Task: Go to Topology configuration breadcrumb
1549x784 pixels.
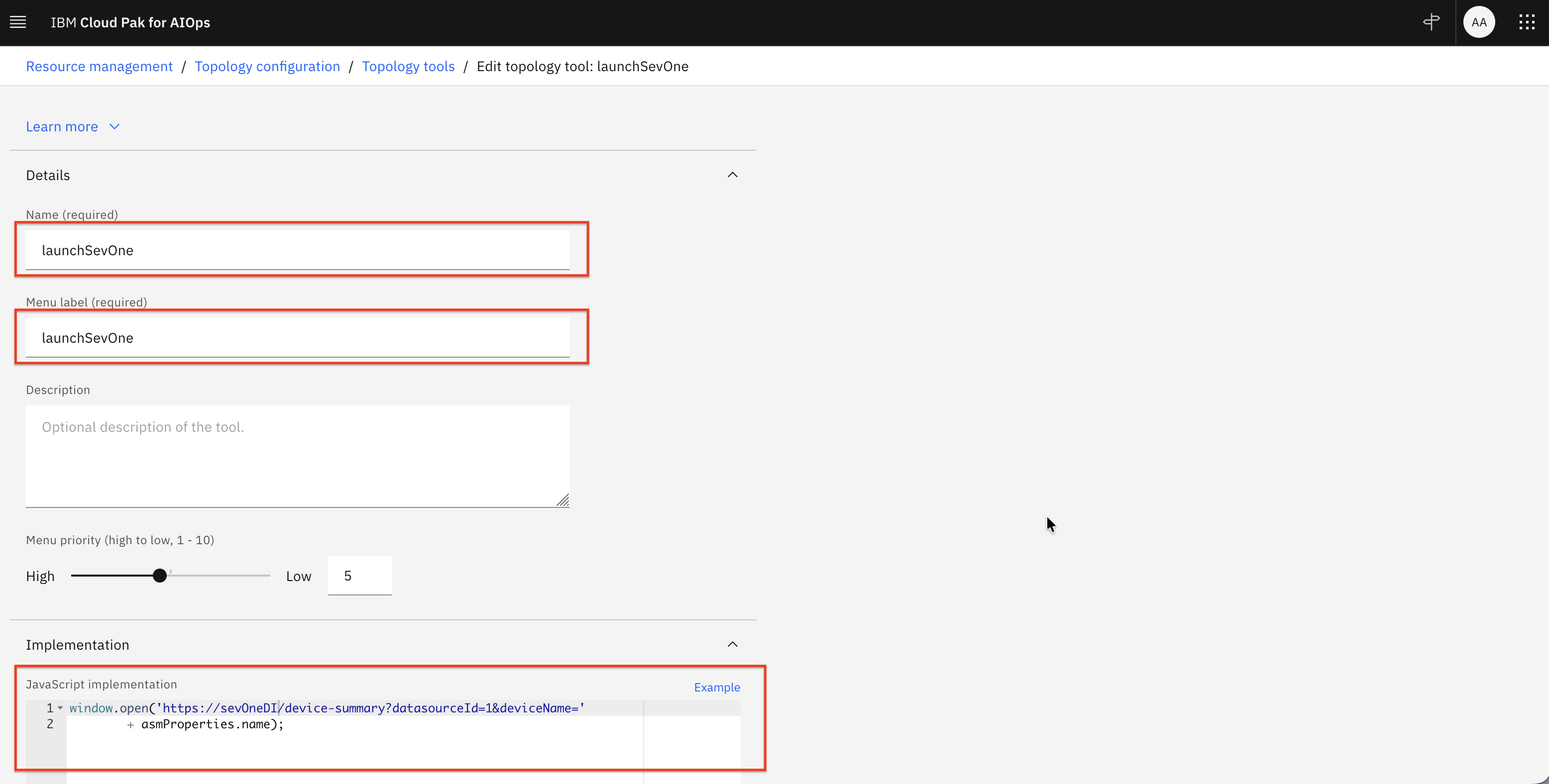Action: click(x=267, y=66)
